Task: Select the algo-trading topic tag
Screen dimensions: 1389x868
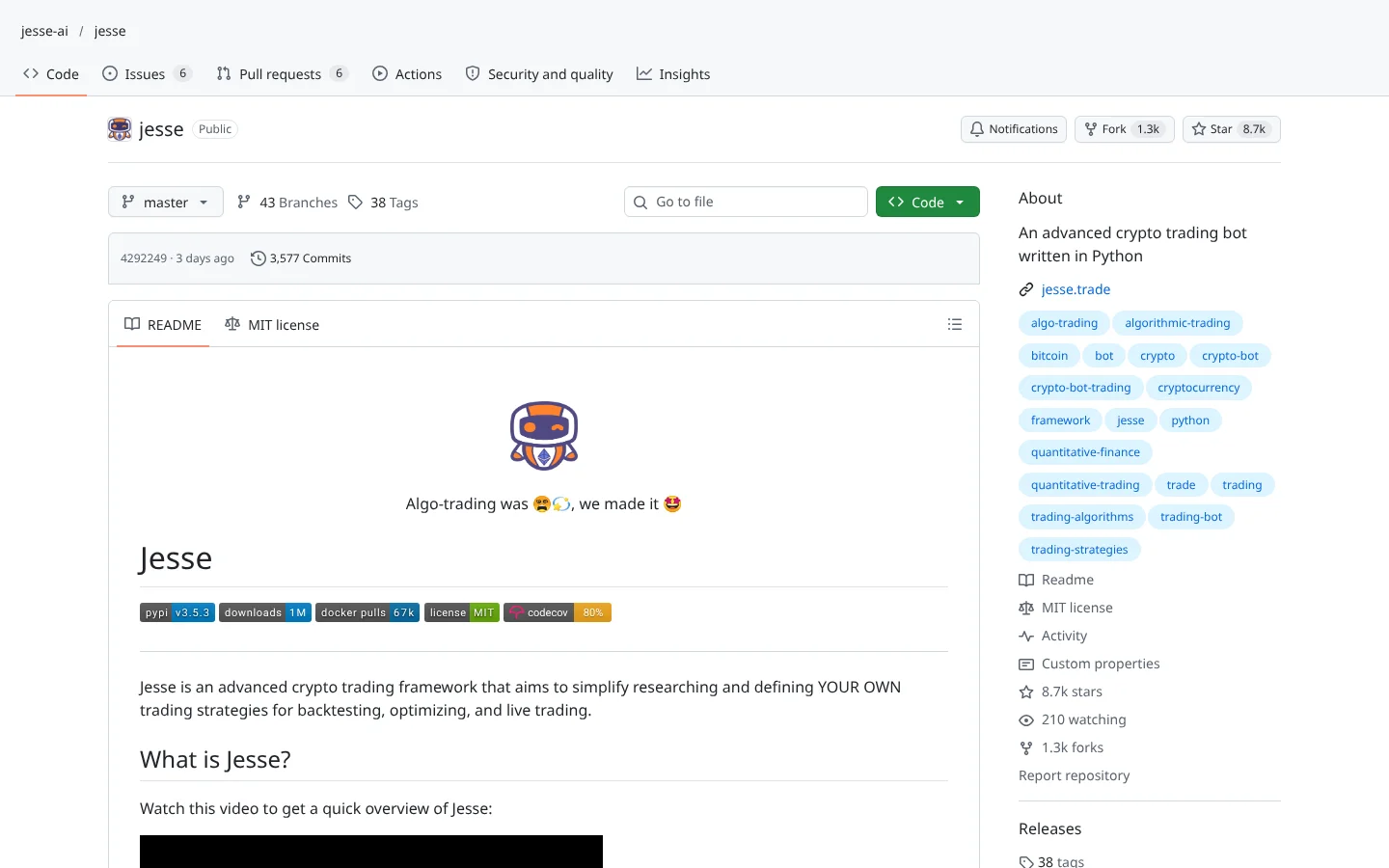Action: point(1064,323)
